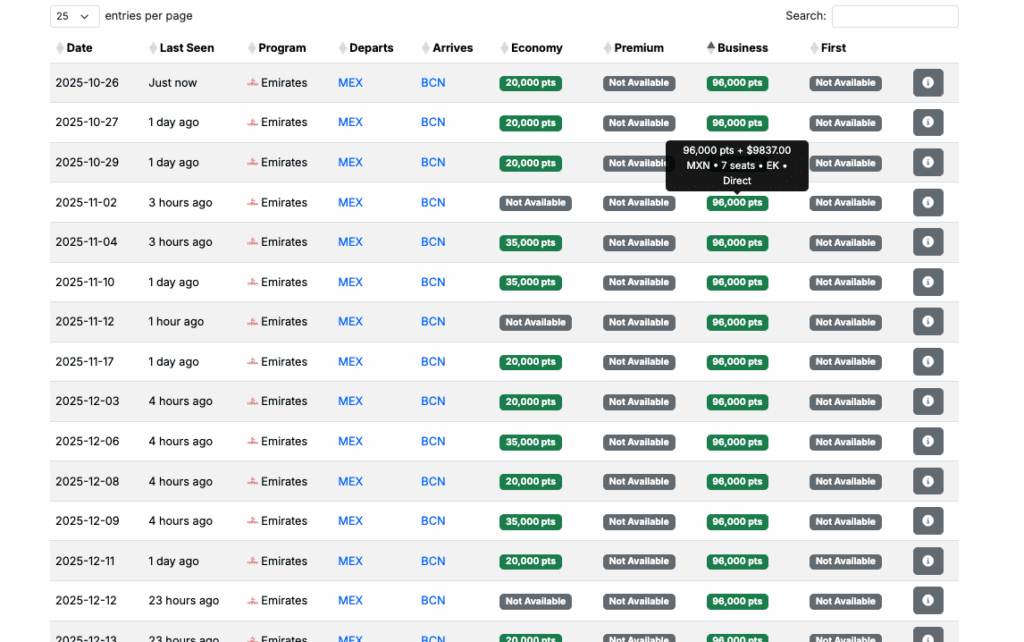Click 20,000 pts economy badge for 2025-12-08

pos(530,482)
